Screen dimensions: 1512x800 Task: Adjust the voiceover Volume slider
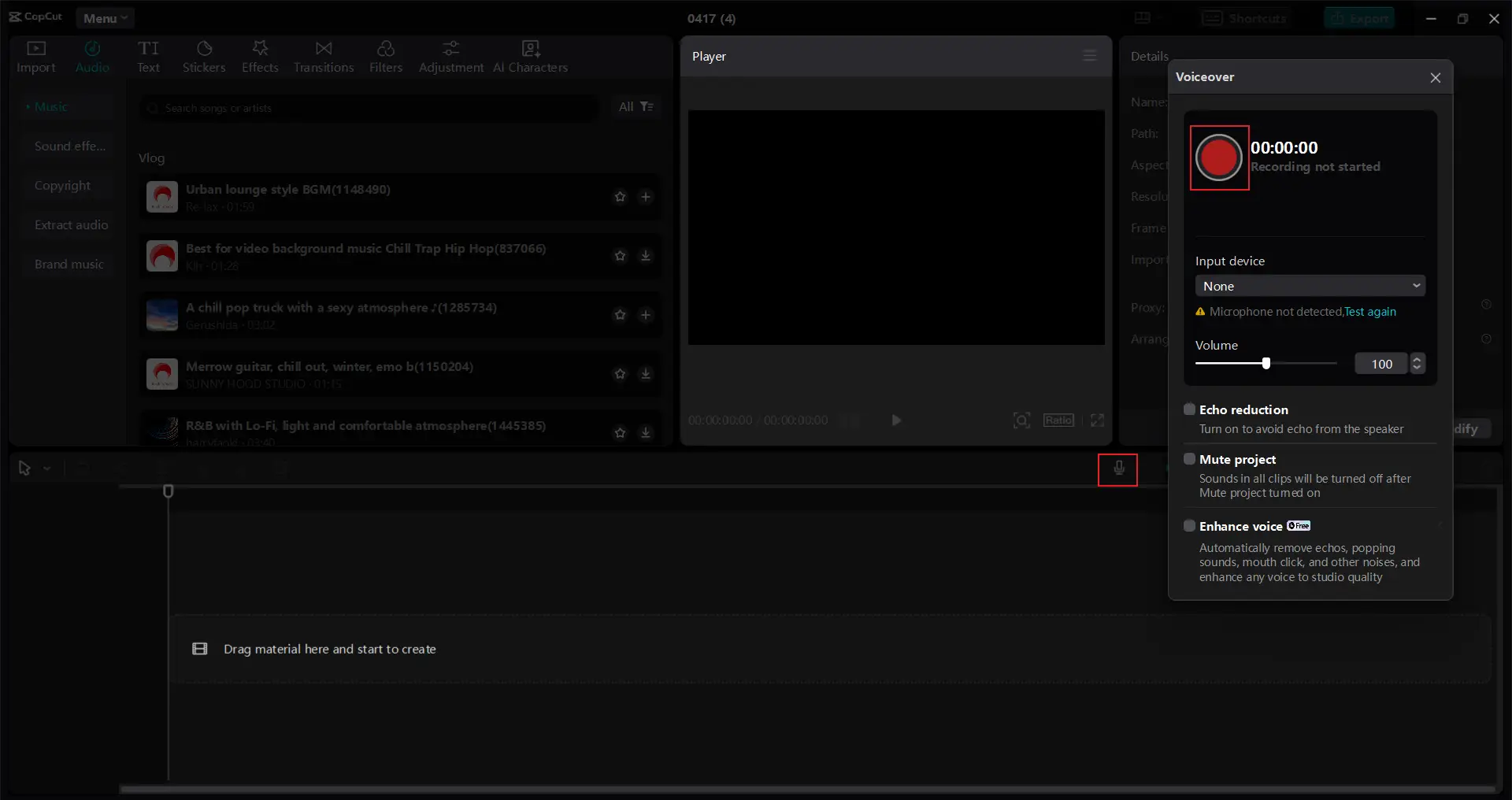[x=1266, y=364]
